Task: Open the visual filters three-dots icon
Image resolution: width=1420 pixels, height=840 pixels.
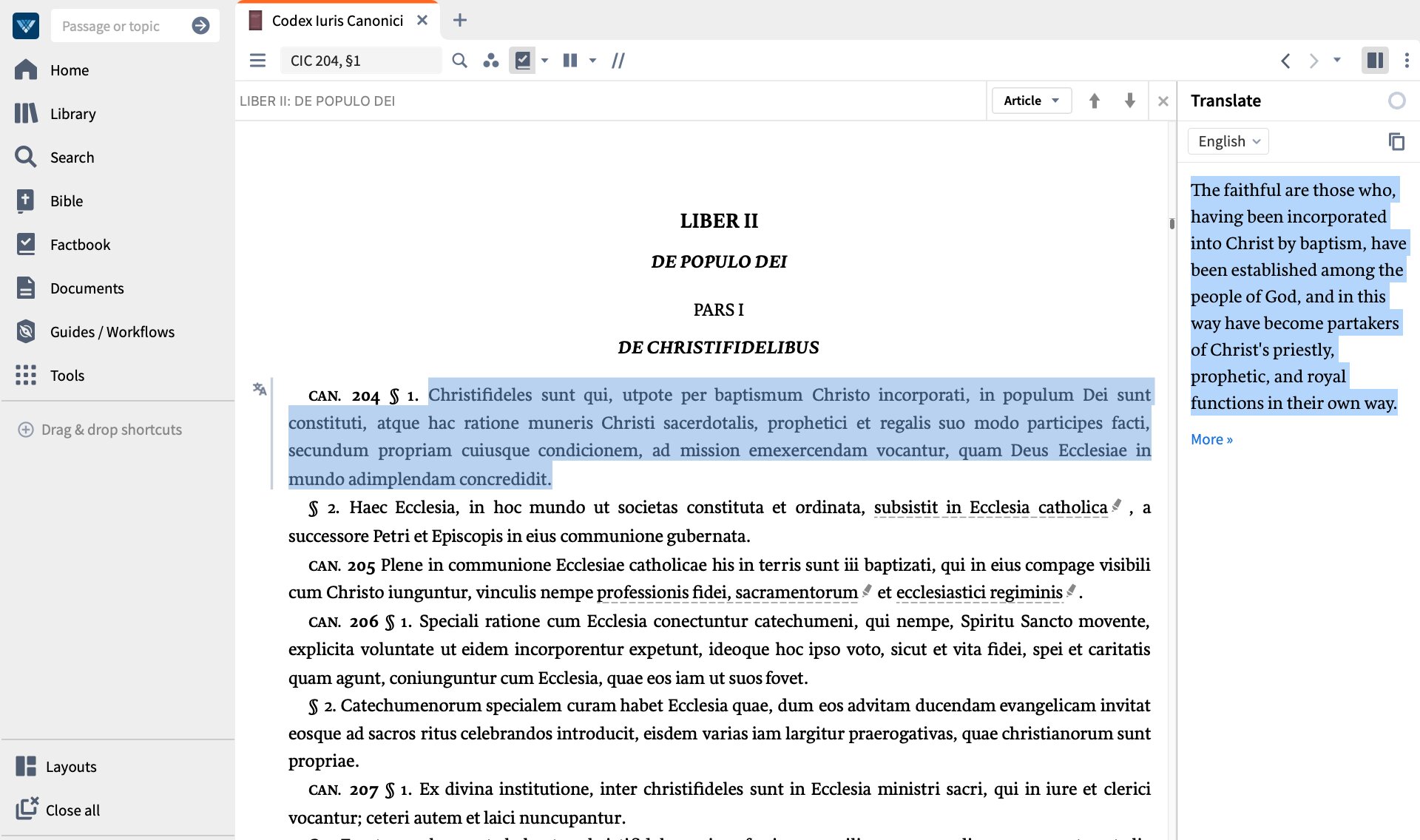Action: tap(490, 61)
